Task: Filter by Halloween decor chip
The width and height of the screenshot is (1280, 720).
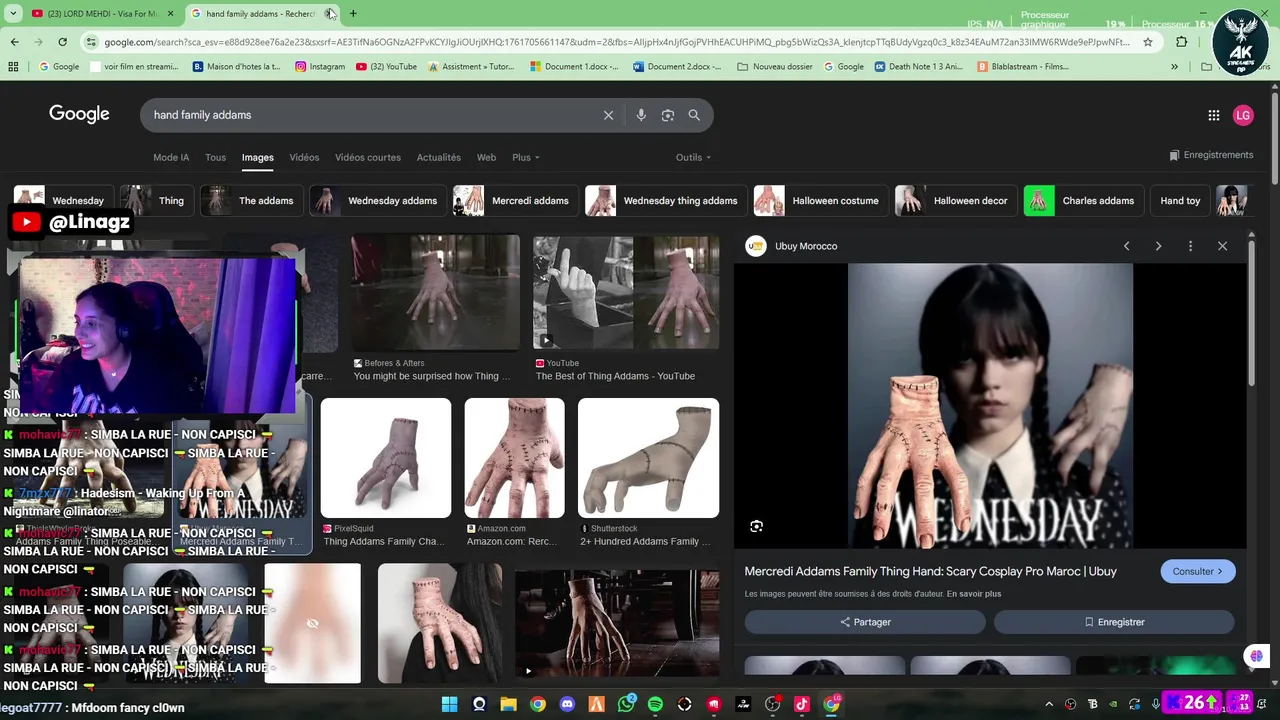Action: (955, 200)
